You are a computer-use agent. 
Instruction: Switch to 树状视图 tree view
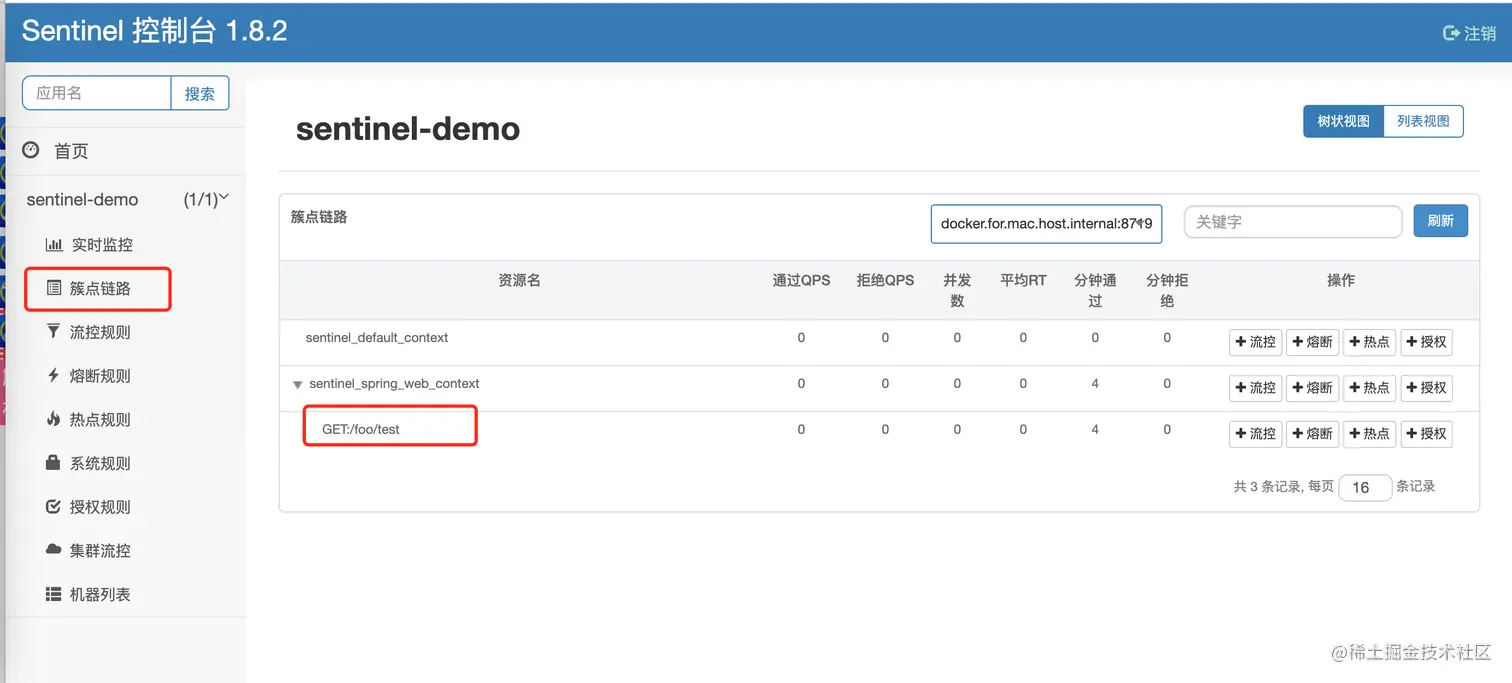point(1343,121)
